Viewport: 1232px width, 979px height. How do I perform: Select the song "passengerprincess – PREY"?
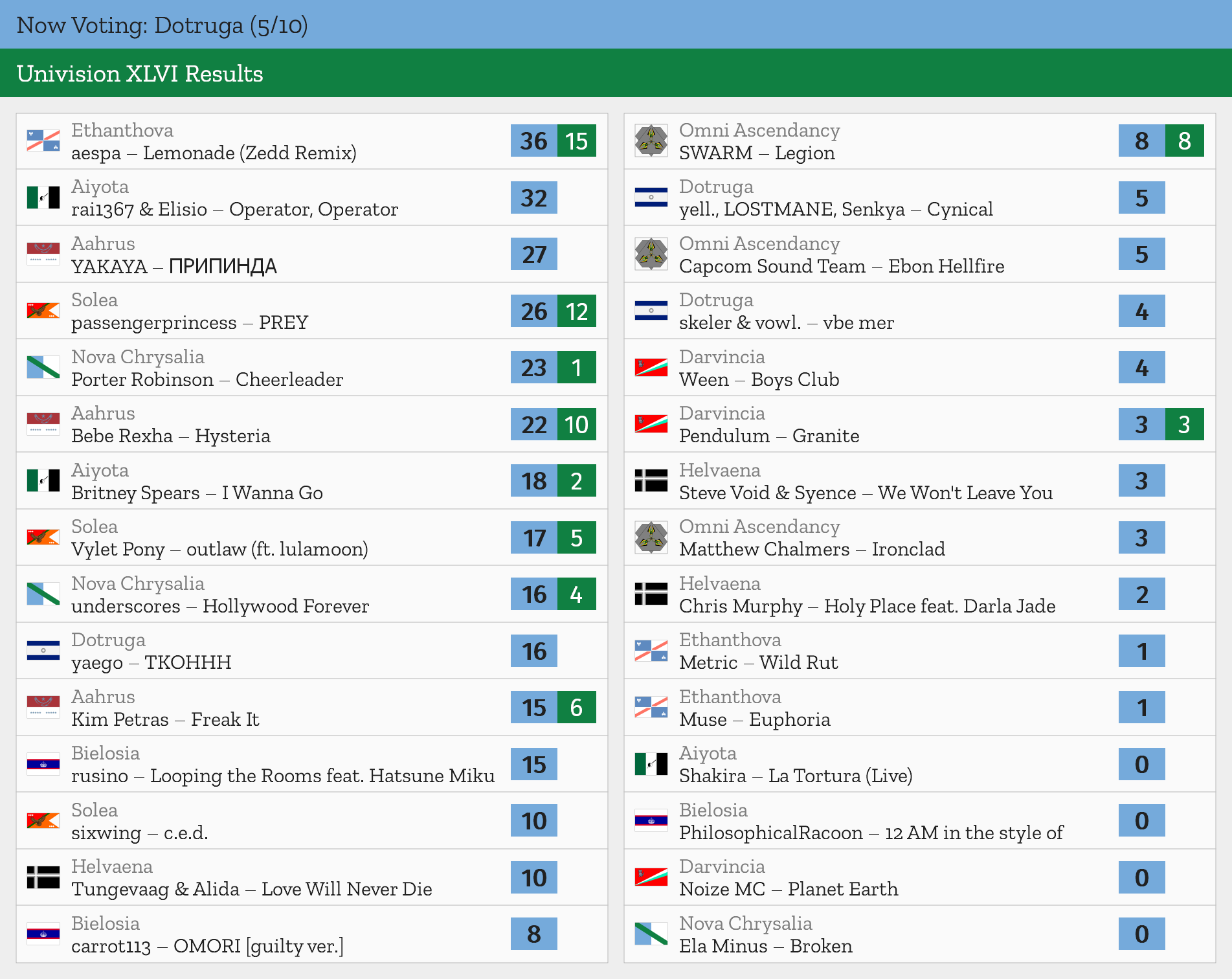pyautogui.click(x=190, y=323)
